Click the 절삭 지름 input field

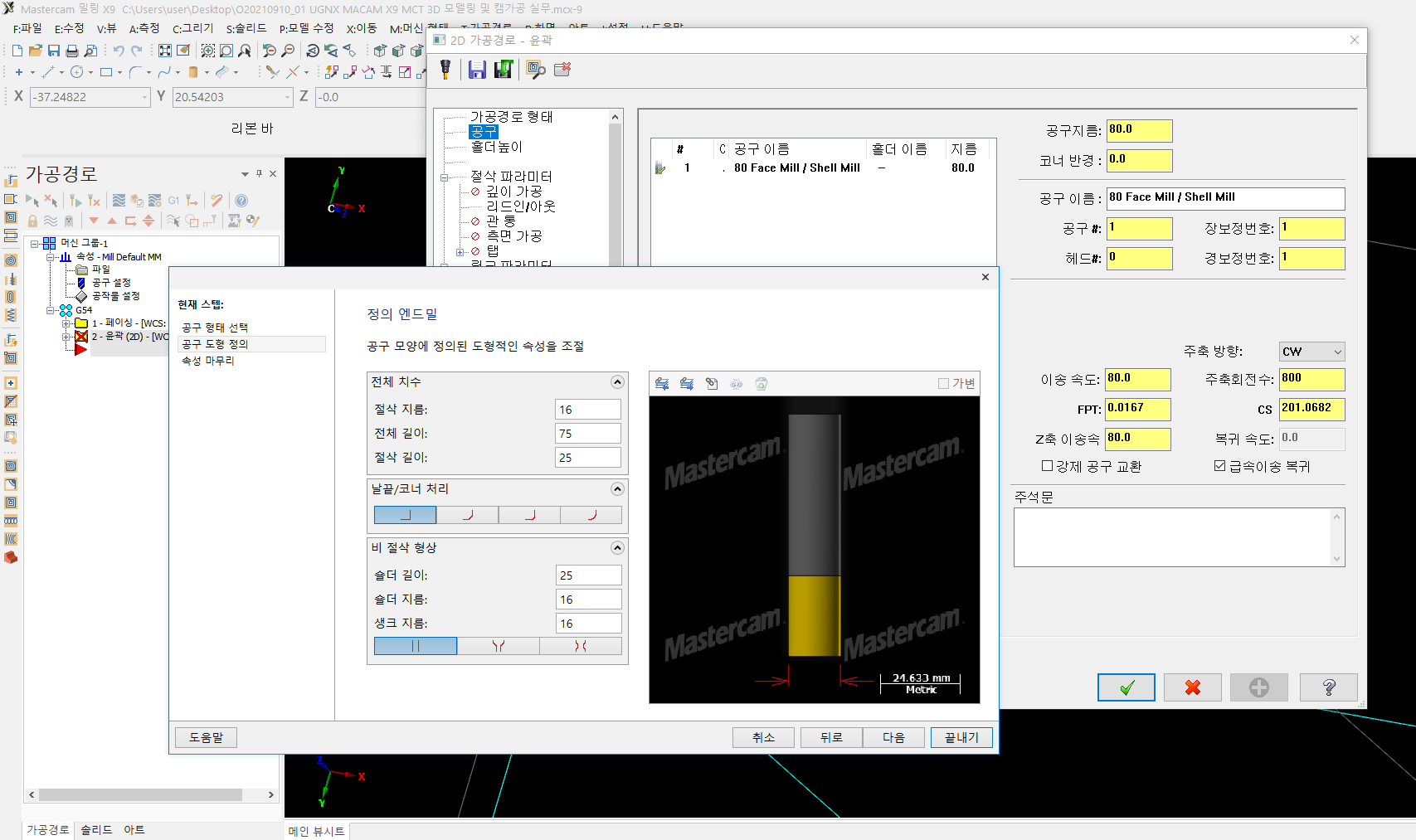(x=588, y=410)
